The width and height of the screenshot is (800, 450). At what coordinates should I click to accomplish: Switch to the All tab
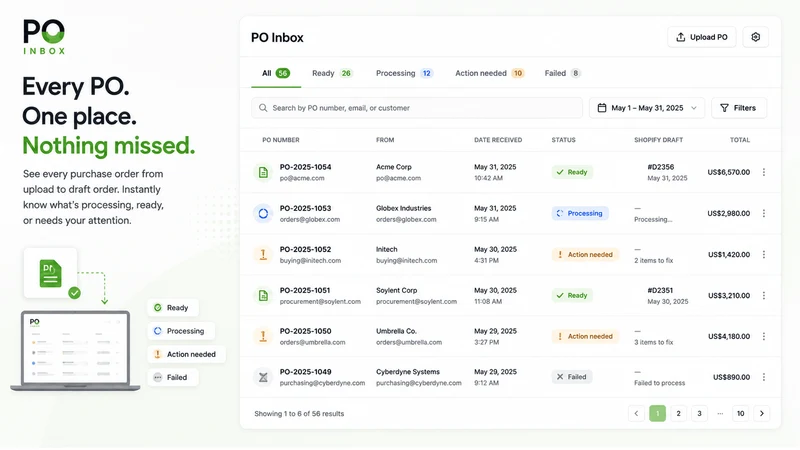tap(276, 73)
